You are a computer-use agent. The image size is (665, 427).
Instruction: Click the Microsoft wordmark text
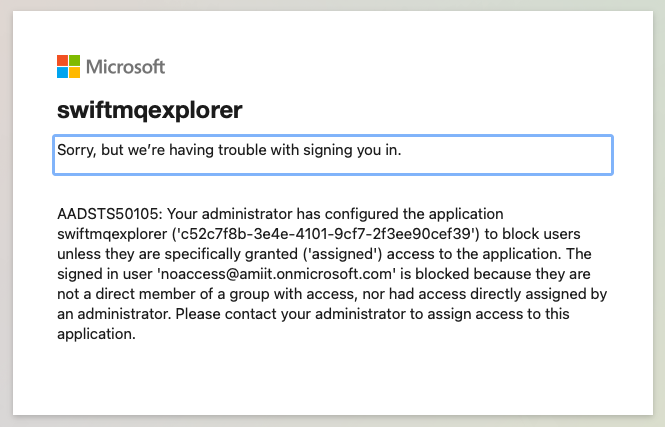125,67
